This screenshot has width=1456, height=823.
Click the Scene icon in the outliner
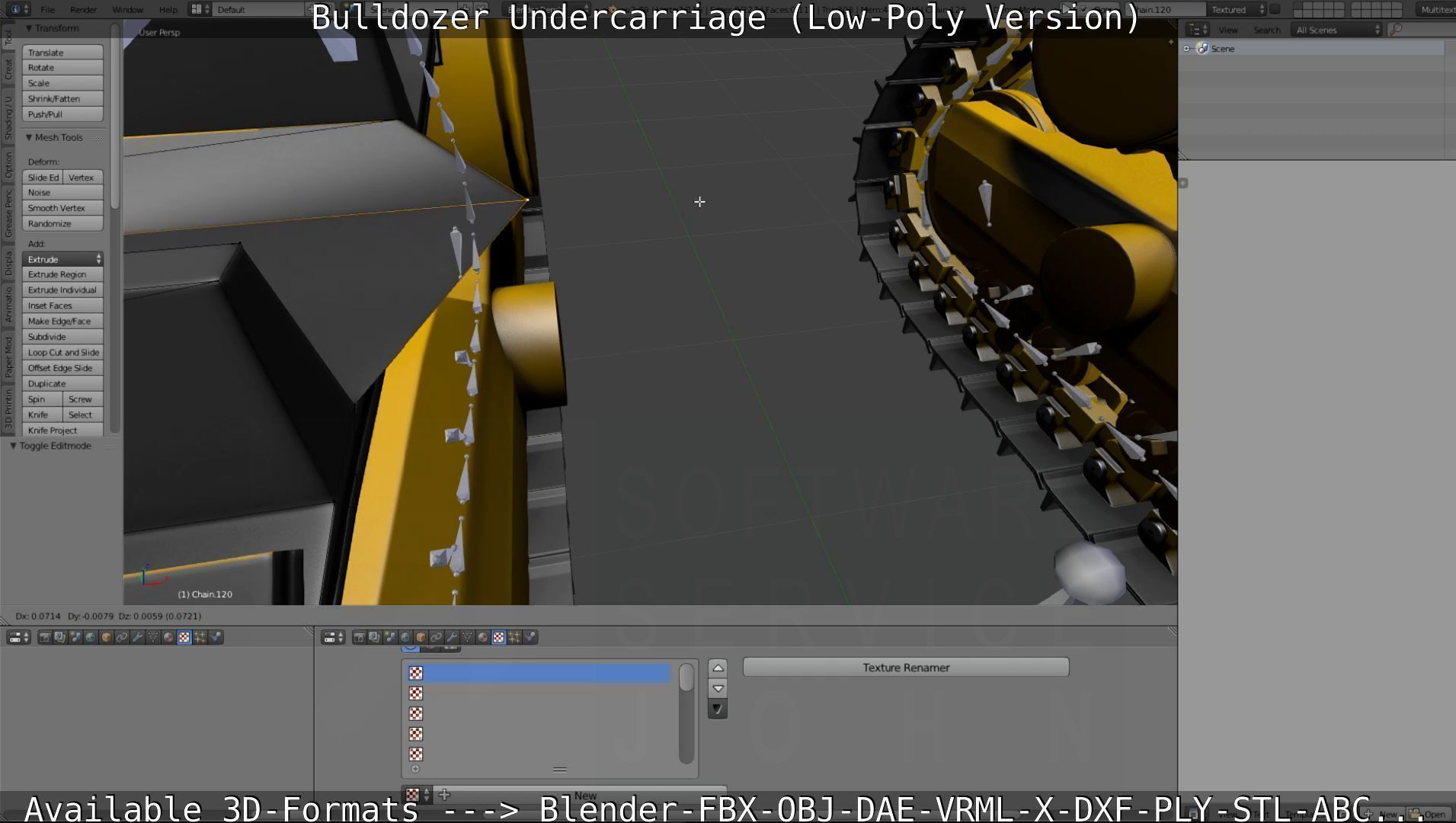pyautogui.click(x=1202, y=49)
